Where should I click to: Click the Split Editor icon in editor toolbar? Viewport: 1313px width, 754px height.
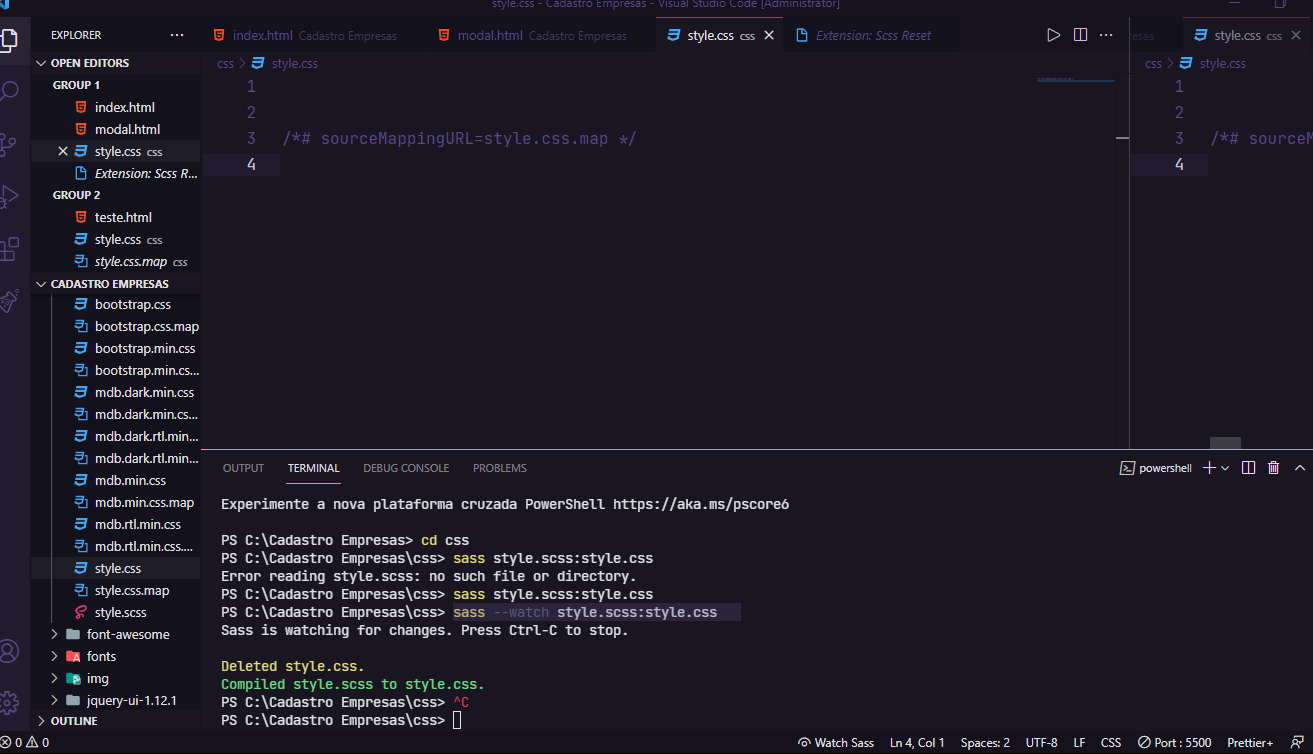coord(1080,35)
